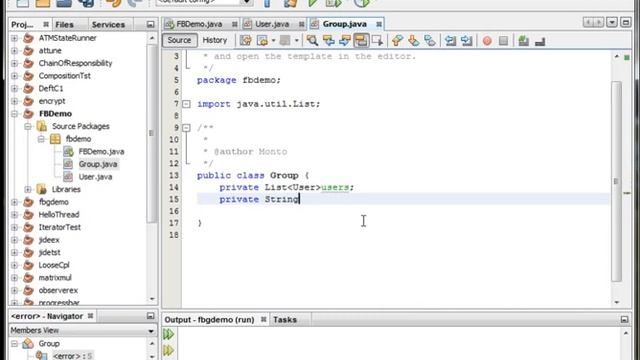The width and height of the screenshot is (640, 360).
Task: Collapse the fbdemo package node
Action: click(41, 139)
